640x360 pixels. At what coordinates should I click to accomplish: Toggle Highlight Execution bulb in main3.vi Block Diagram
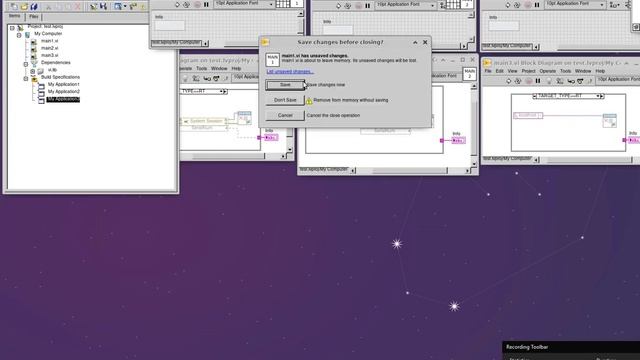549,81
